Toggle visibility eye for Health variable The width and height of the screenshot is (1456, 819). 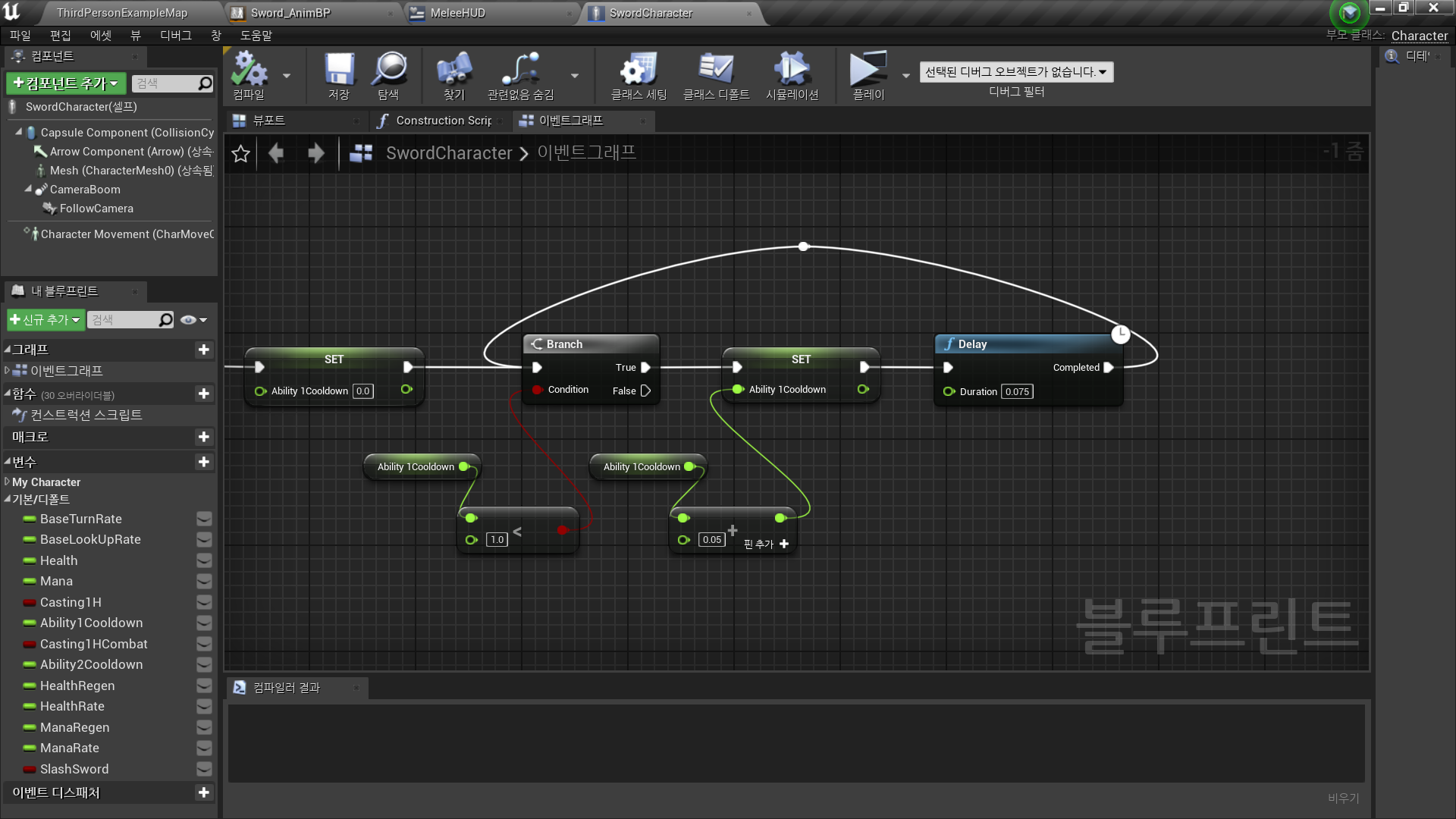point(204,560)
